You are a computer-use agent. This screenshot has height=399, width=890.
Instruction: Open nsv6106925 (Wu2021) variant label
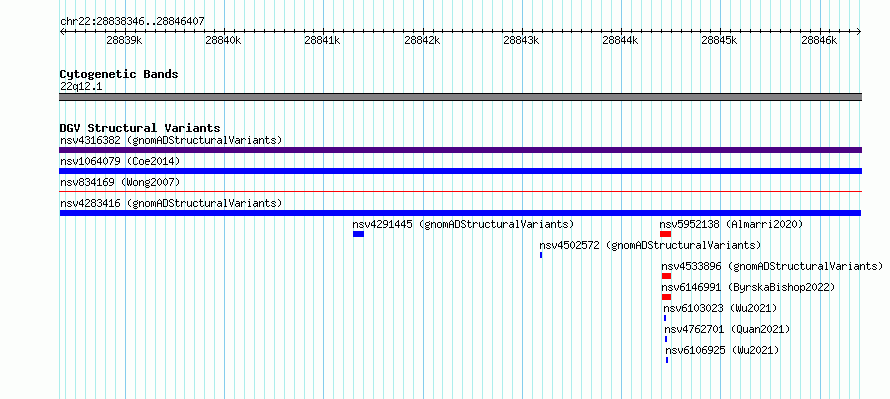(722, 350)
